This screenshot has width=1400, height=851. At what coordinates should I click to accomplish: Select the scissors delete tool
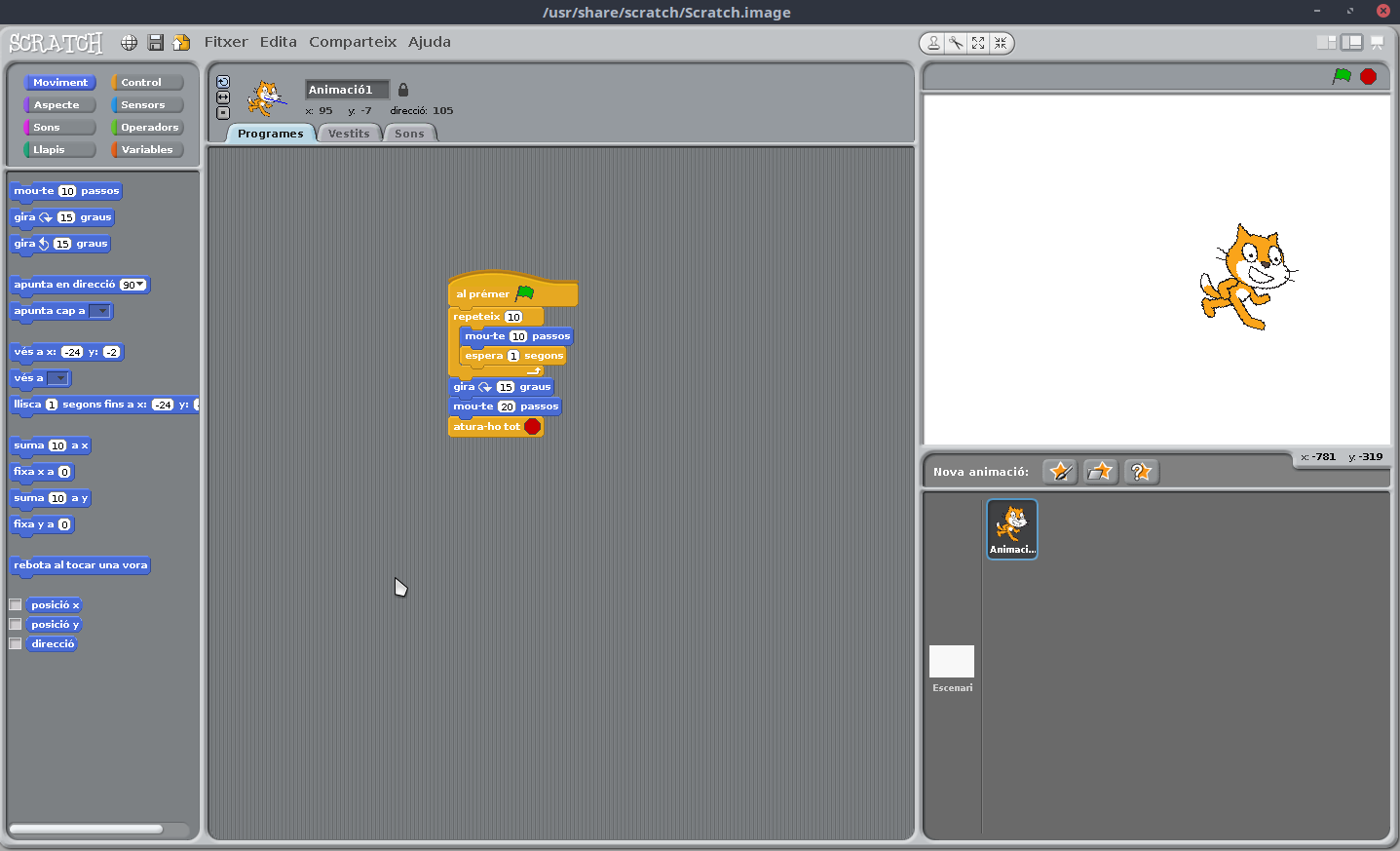[x=956, y=43]
